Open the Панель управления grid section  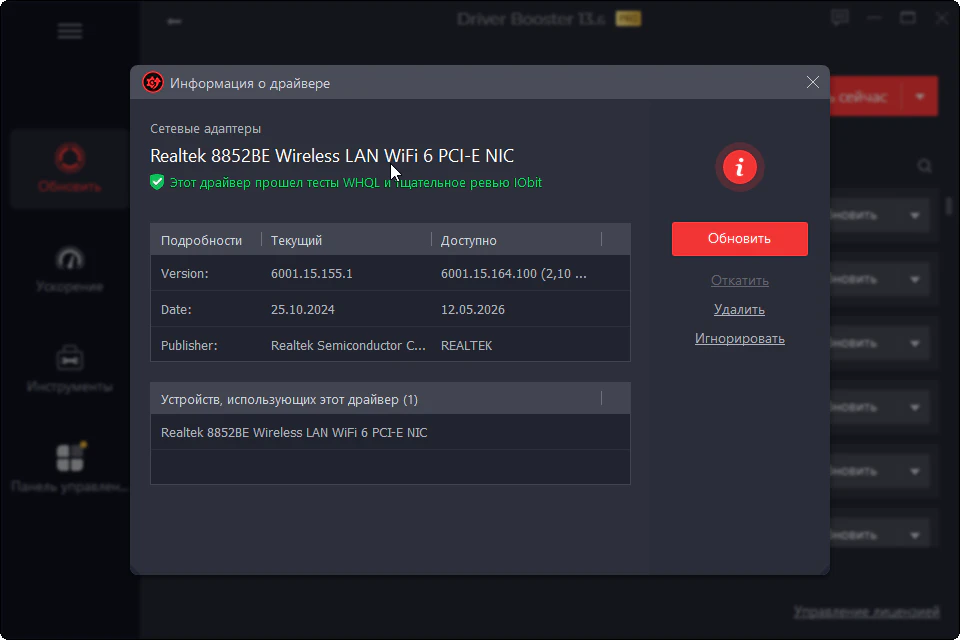tap(70, 469)
